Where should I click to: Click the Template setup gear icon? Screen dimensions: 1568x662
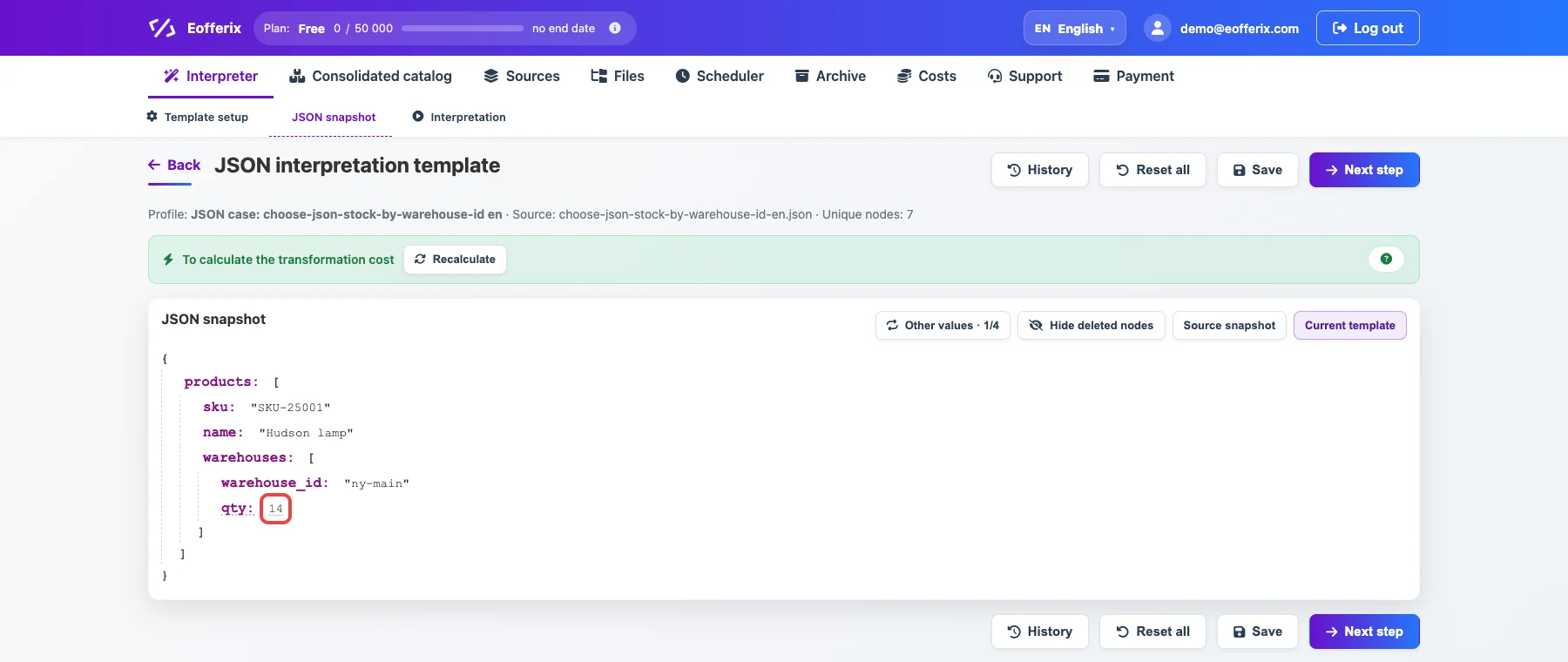coord(152,117)
